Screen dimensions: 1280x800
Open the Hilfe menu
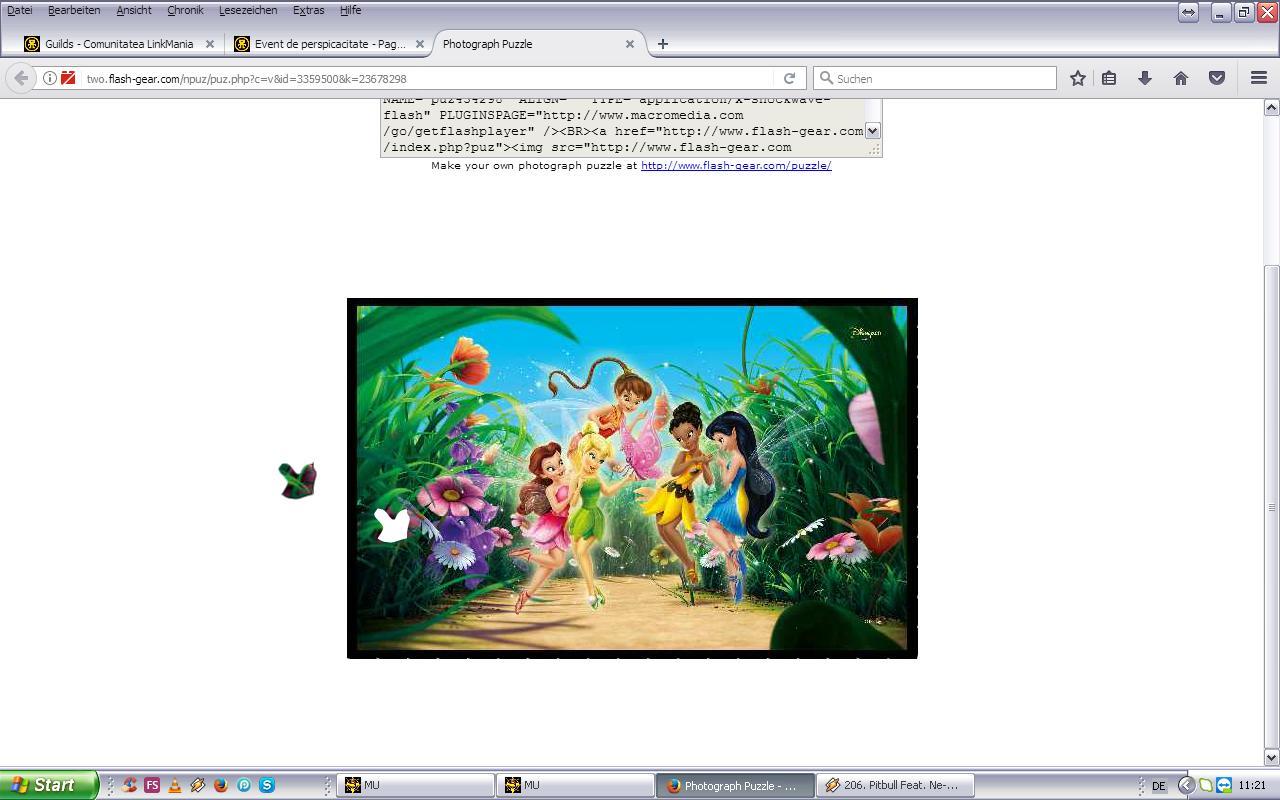click(350, 10)
